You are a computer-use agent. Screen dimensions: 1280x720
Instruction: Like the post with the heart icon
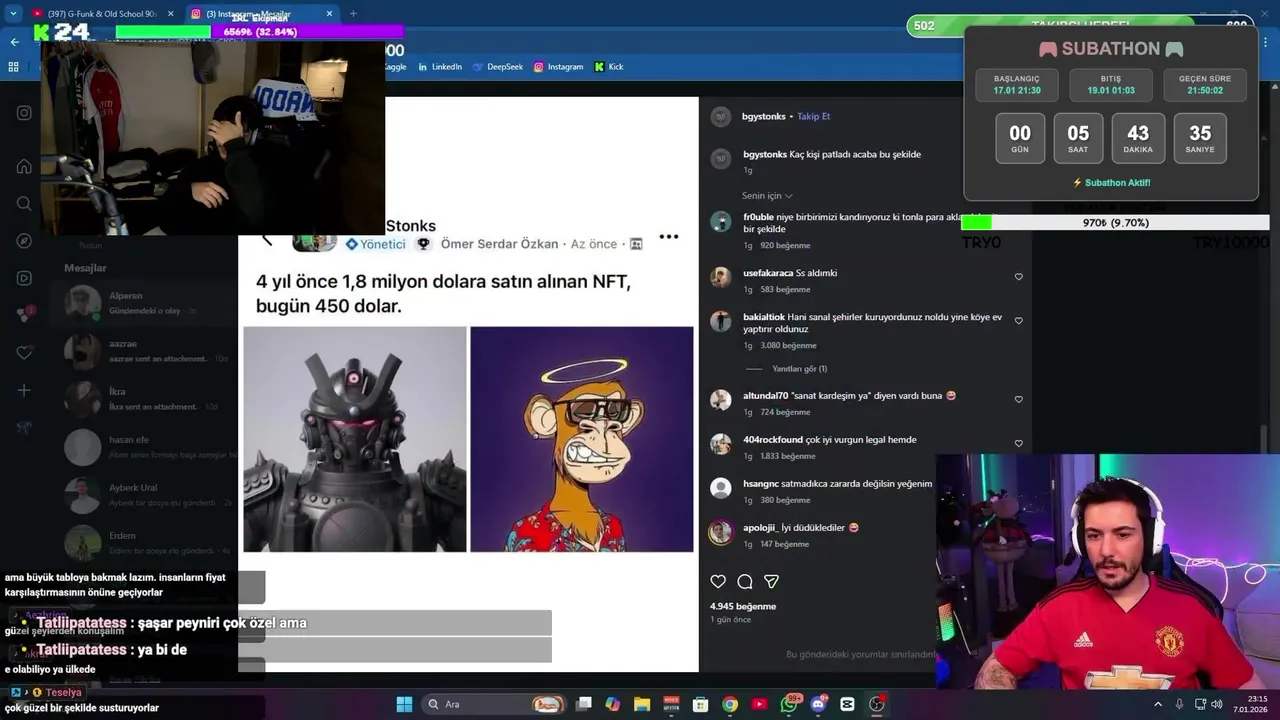tap(718, 581)
